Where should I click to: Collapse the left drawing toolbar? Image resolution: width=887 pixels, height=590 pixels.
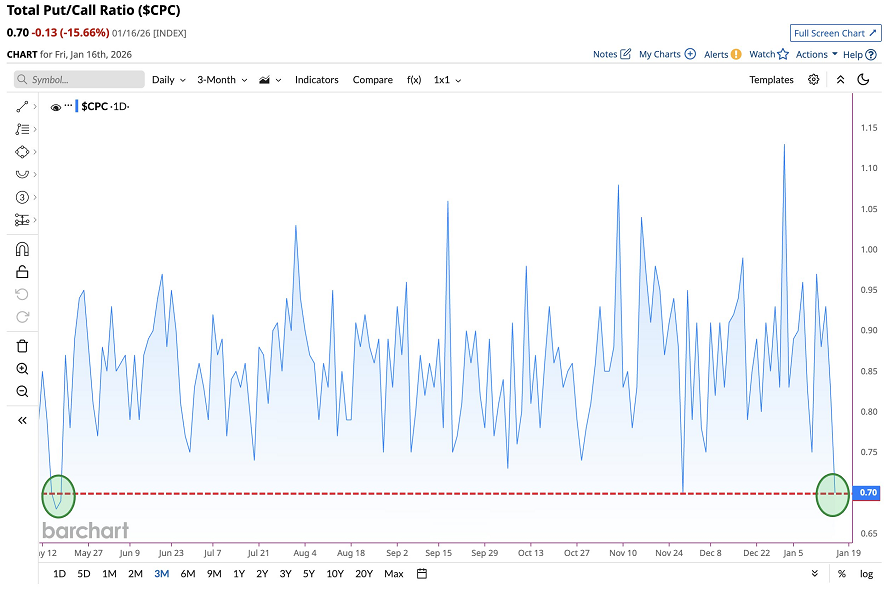point(22,421)
